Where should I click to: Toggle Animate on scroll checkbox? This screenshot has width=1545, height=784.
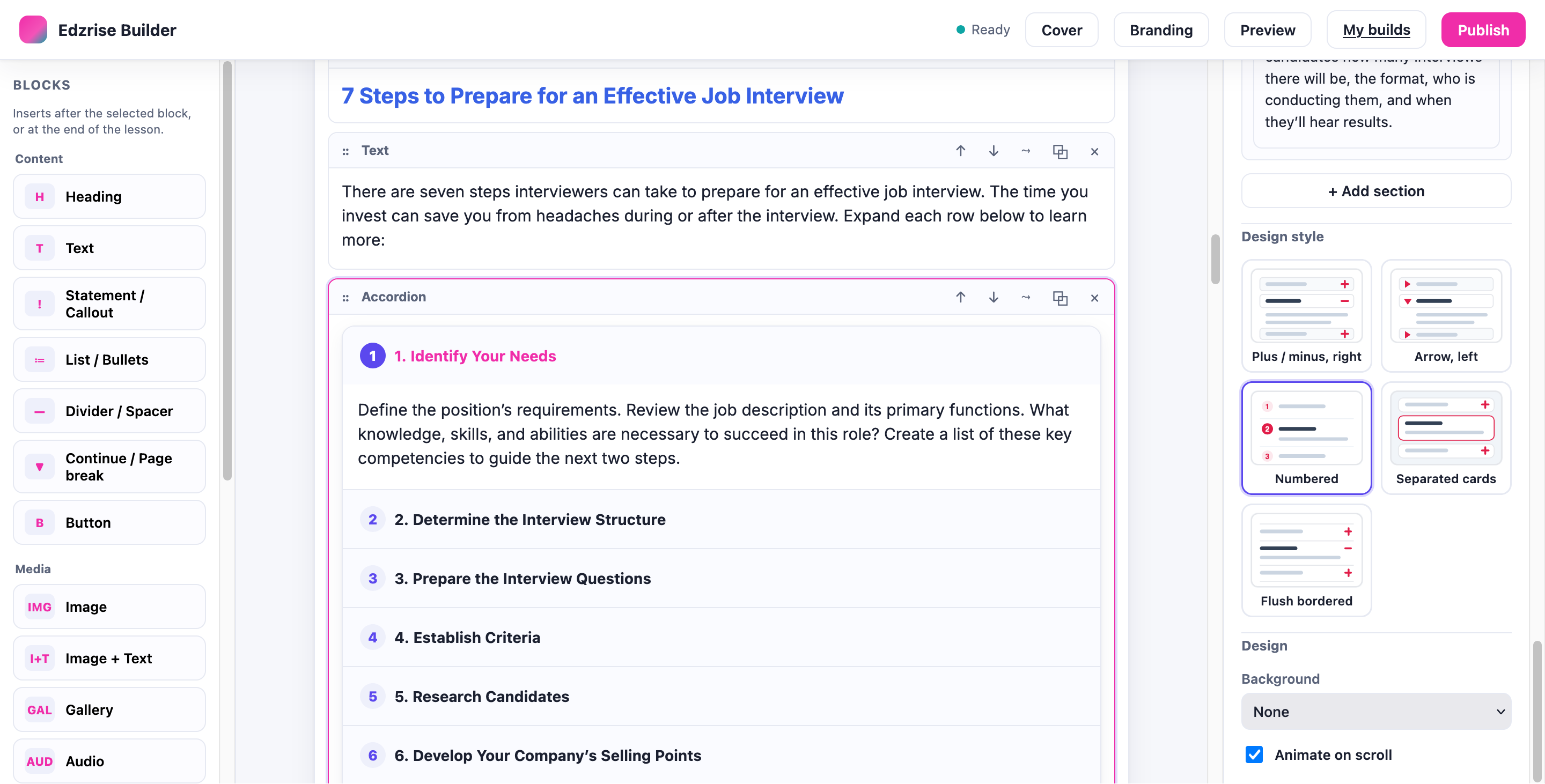pos(1254,755)
